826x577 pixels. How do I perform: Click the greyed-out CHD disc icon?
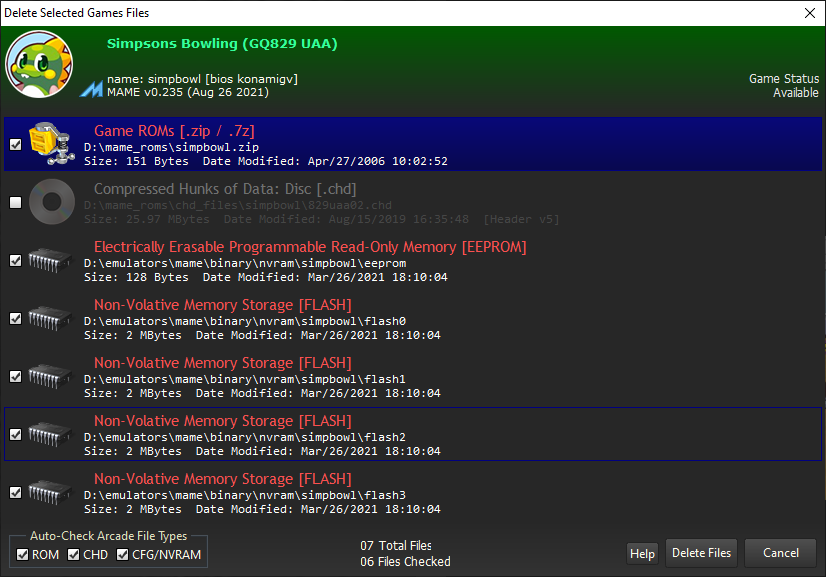tap(50, 202)
